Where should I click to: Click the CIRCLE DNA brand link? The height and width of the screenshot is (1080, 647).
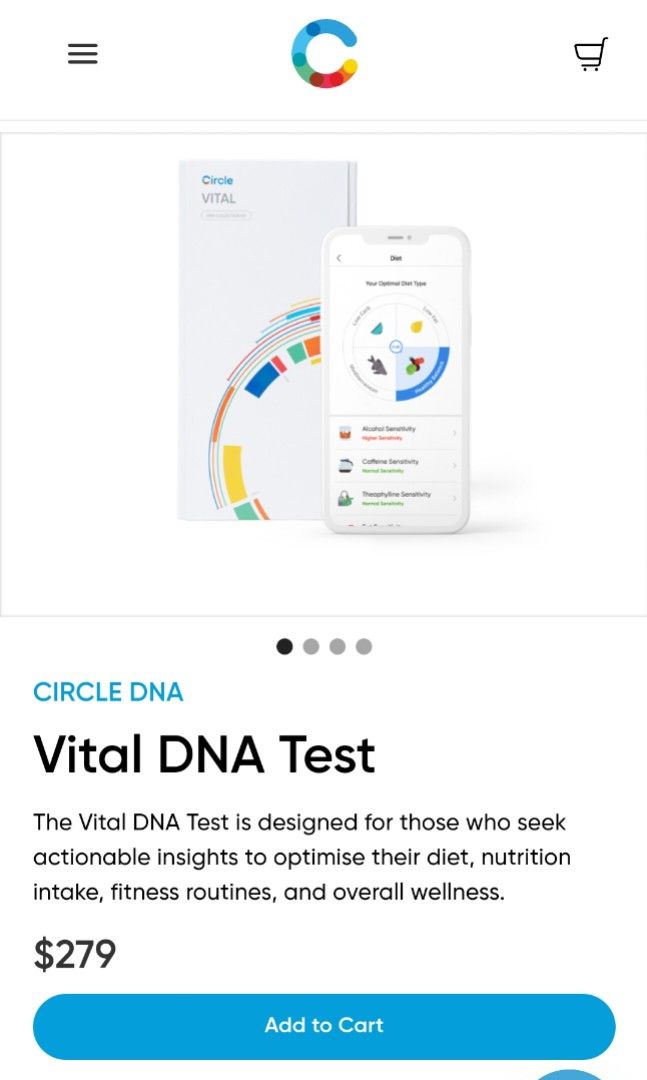pyautogui.click(x=108, y=691)
